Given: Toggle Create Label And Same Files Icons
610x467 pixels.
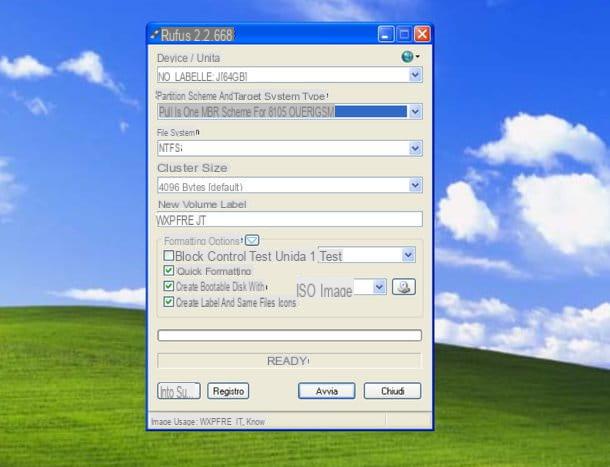Looking at the screenshot, I should click(x=168, y=302).
